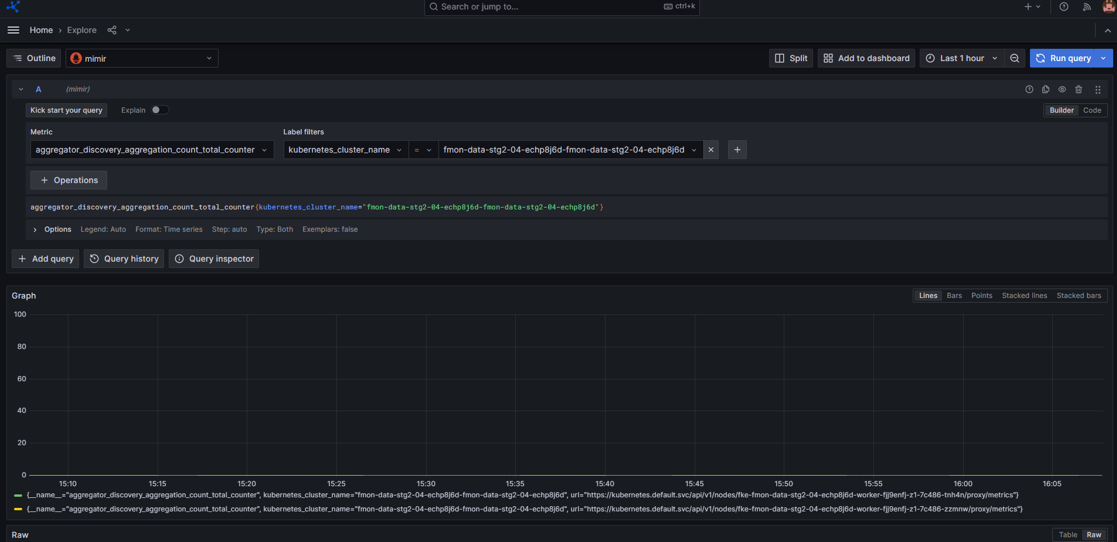Switch the raw view to Table
Viewport: 1117px width, 542px height.
pyautogui.click(x=1068, y=534)
